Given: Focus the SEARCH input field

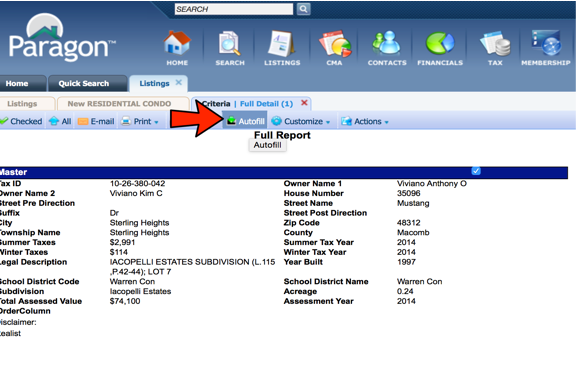Looking at the screenshot, I should pyautogui.click(x=234, y=9).
